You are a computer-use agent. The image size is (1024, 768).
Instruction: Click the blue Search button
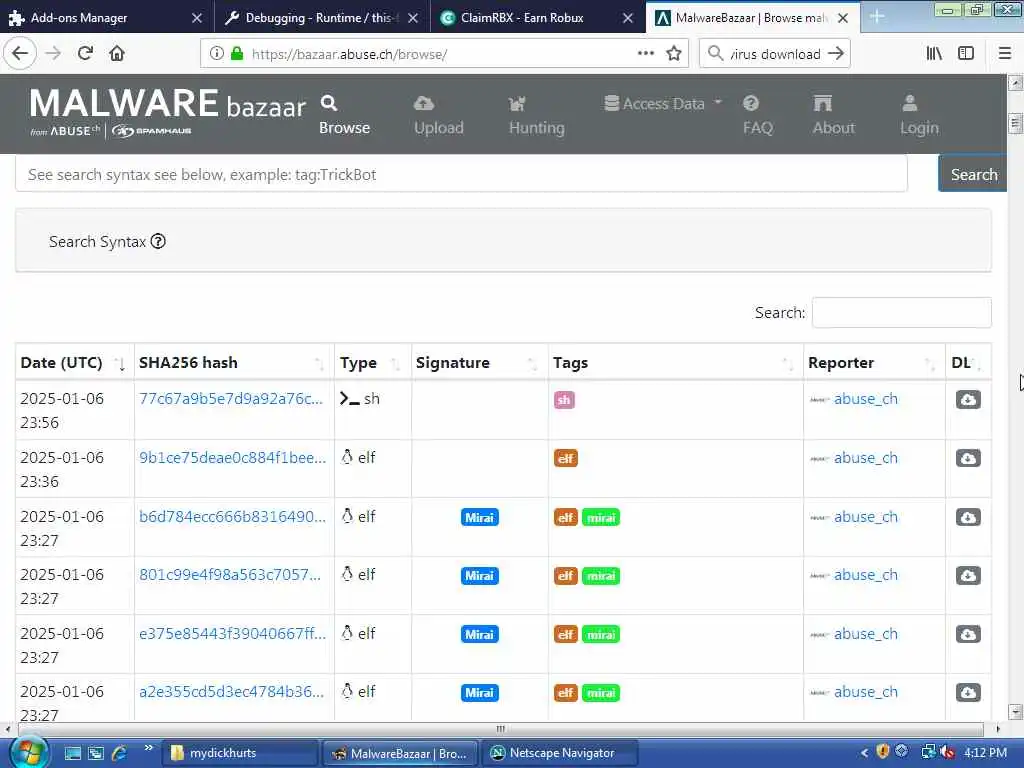[x=973, y=174]
